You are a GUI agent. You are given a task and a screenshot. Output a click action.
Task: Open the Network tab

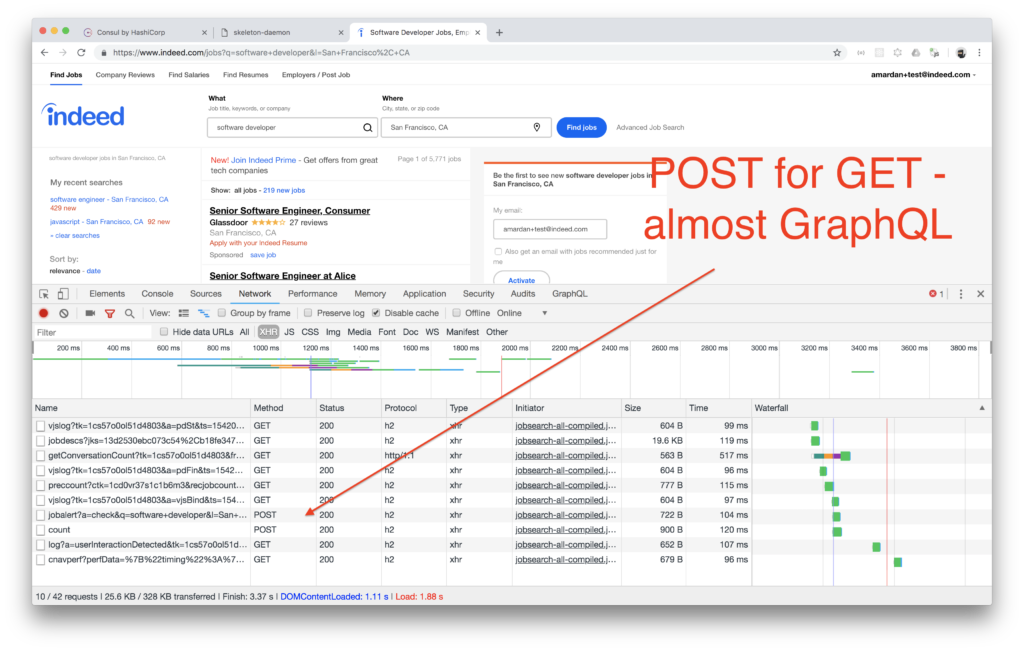[x=255, y=294]
